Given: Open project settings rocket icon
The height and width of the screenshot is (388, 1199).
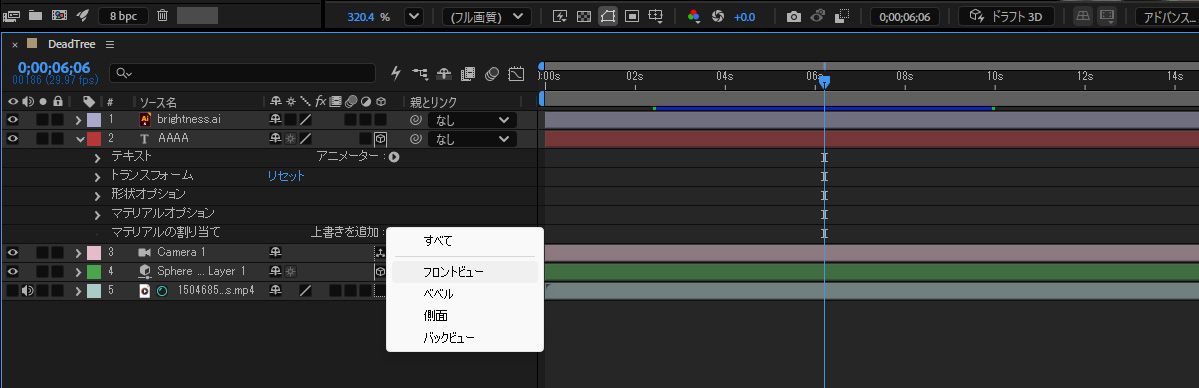Looking at the screenshot, I should (83, 15).
